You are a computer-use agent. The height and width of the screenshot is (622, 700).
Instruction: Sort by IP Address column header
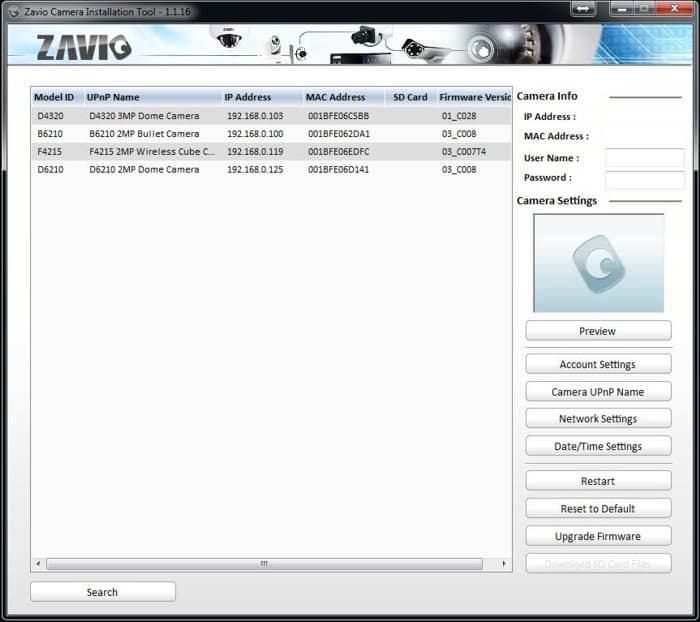262,97
